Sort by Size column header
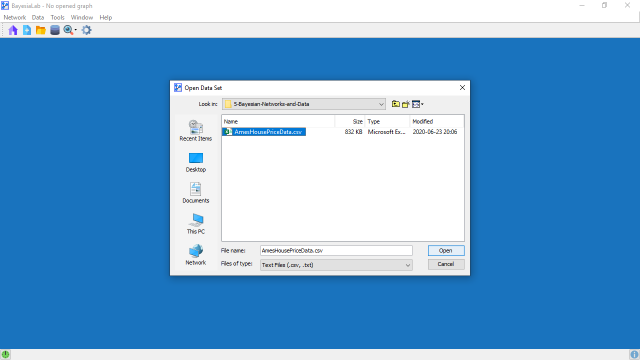Viewport: 640px width, 360px height. (350, 121)
